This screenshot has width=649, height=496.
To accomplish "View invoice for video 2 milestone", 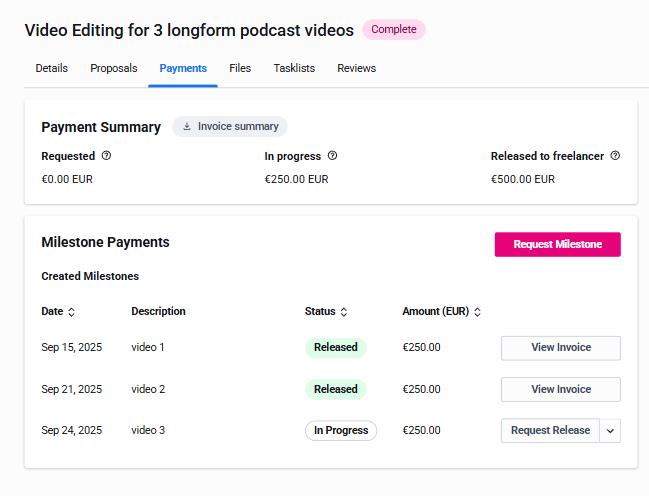I will click(x=560, y=389).
